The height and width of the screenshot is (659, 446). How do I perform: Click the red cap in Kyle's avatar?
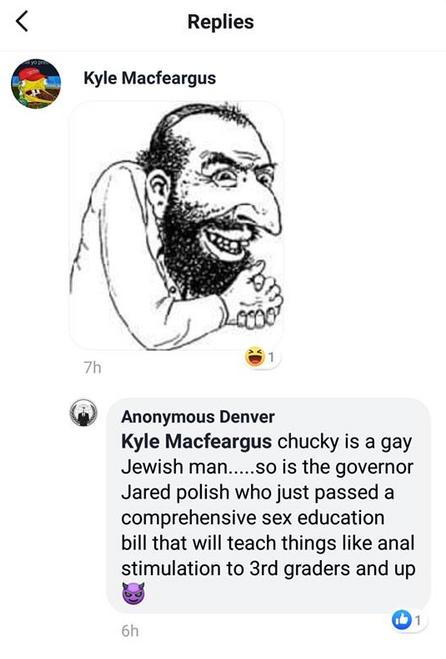(x=29, y=74)
